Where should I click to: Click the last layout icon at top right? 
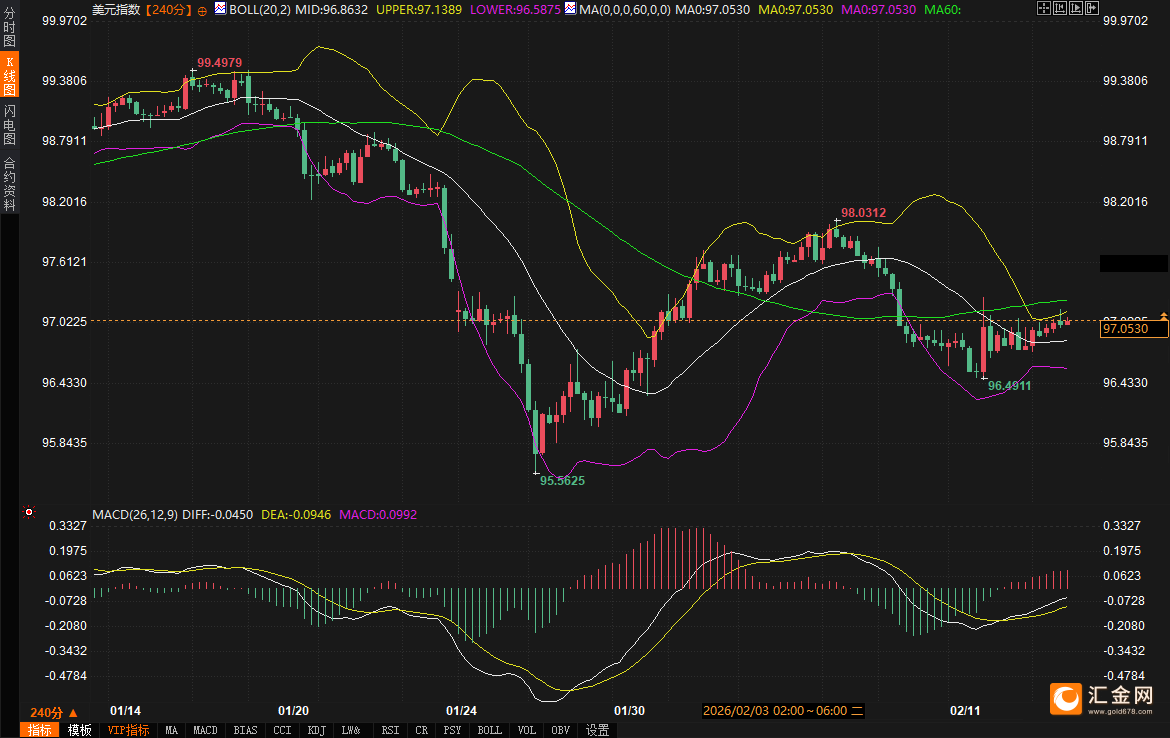[x=1091, y=8]
